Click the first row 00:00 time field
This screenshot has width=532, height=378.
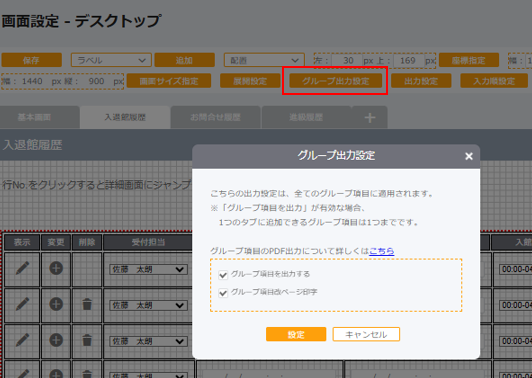(516, 269)
